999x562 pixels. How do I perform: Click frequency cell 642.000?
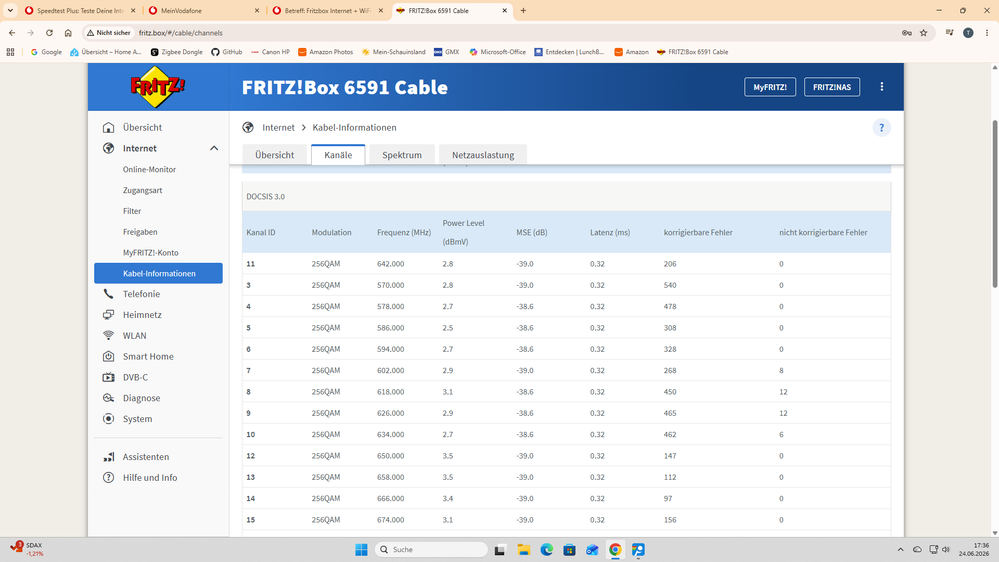coord(391,264)
